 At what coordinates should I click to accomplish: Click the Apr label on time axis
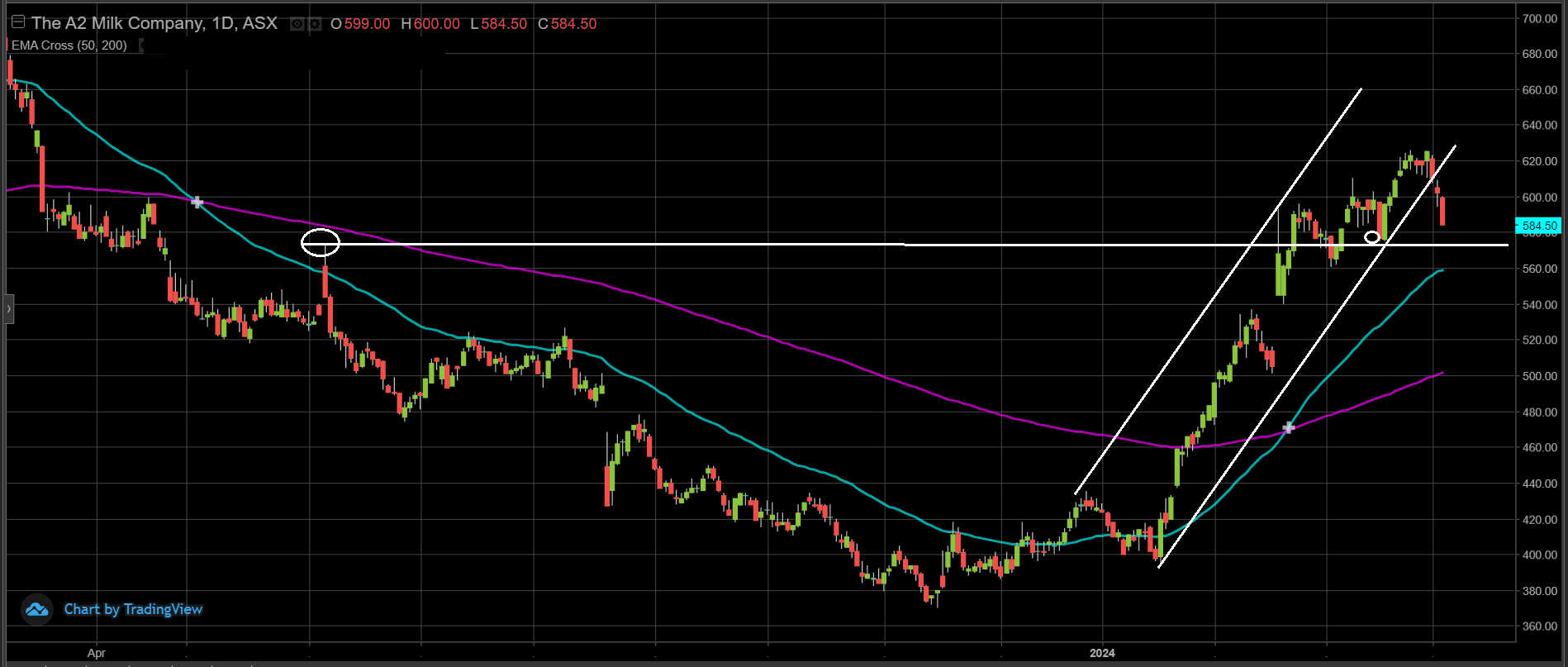(x=97, y=653)
